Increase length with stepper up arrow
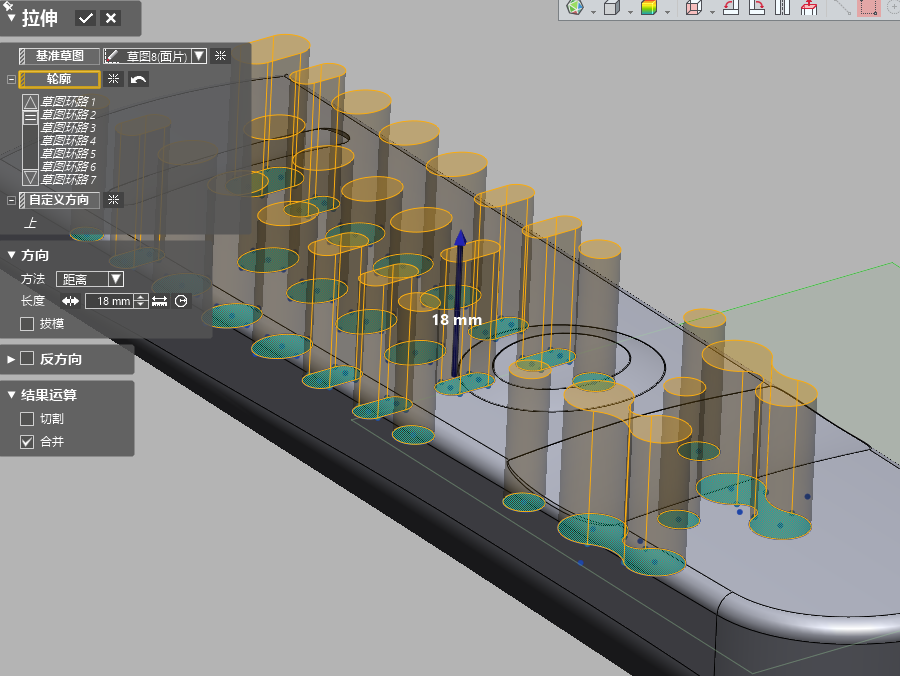900x676 pixels. tap(141, 297)
